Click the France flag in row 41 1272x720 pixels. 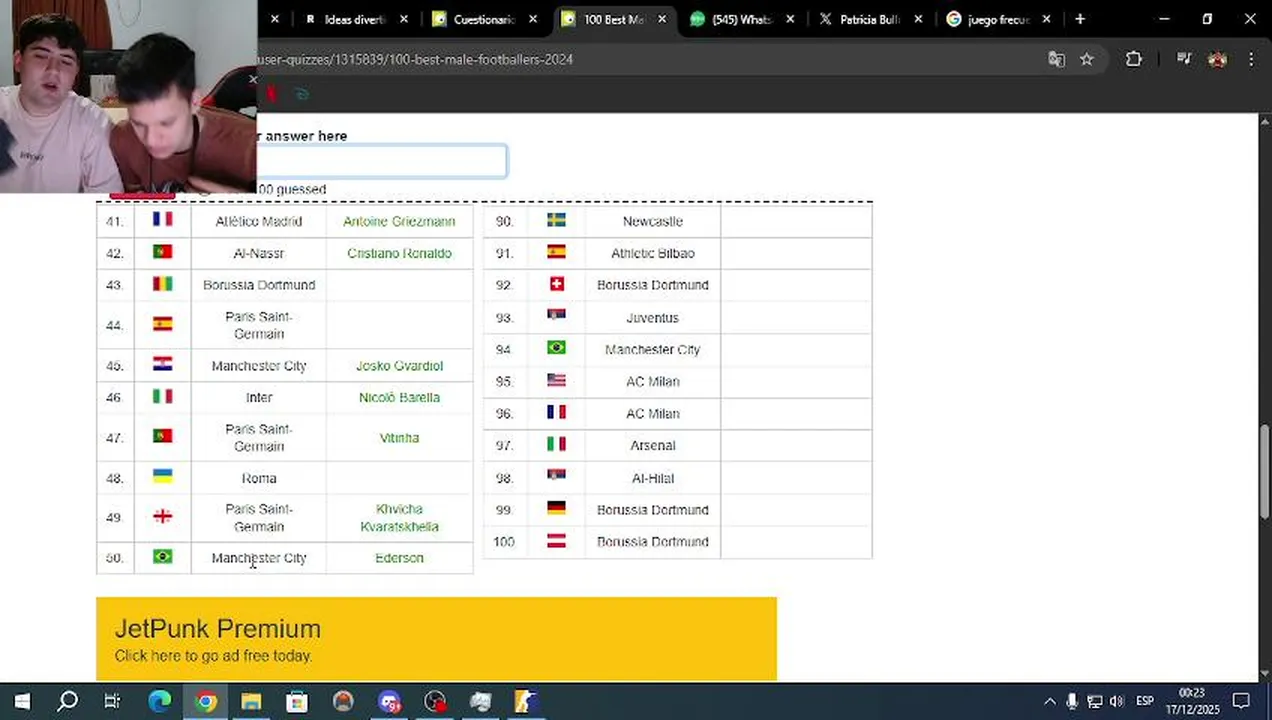click(162, 219)
